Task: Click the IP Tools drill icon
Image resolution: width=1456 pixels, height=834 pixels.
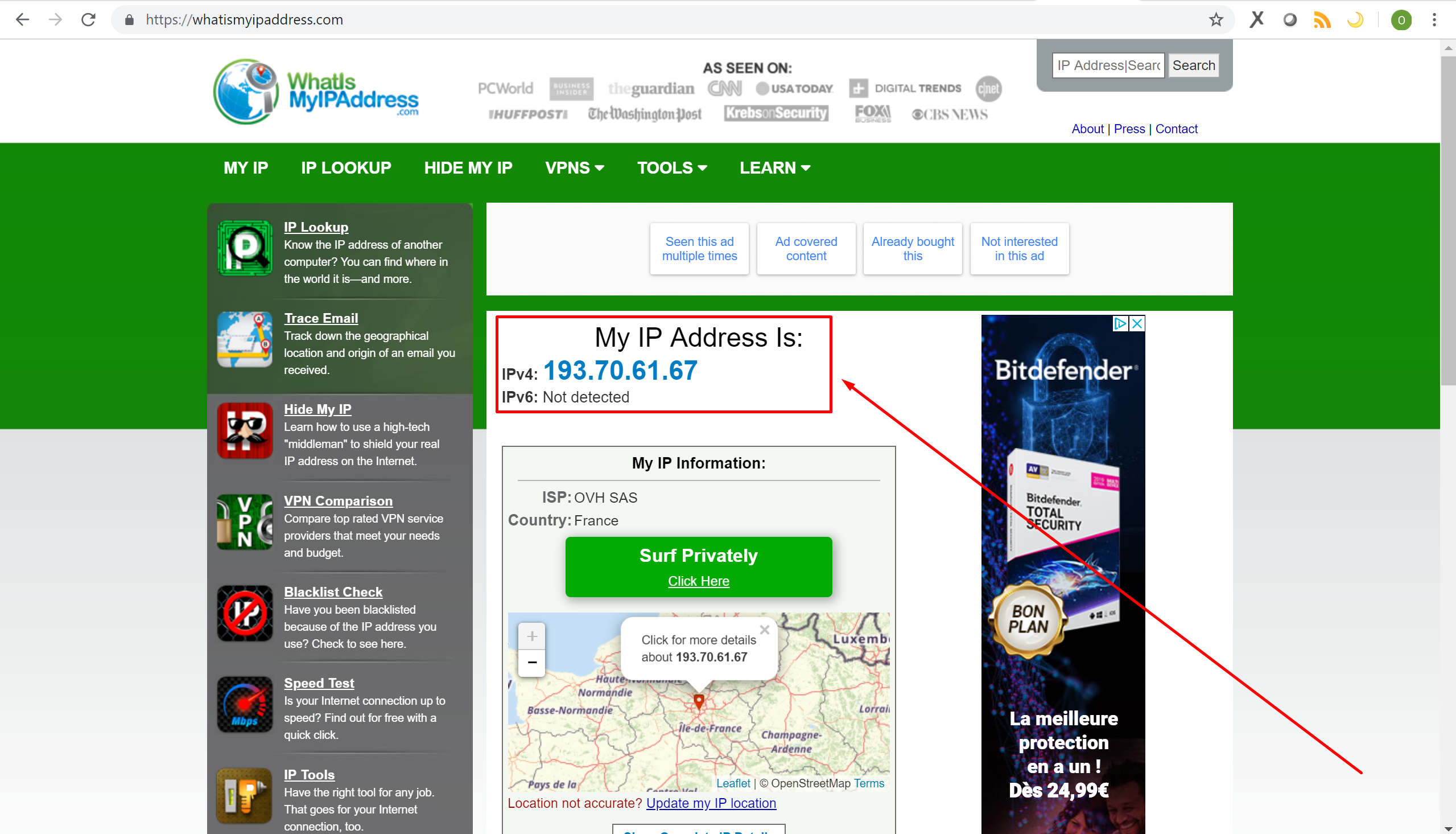Action: [245, 796]
